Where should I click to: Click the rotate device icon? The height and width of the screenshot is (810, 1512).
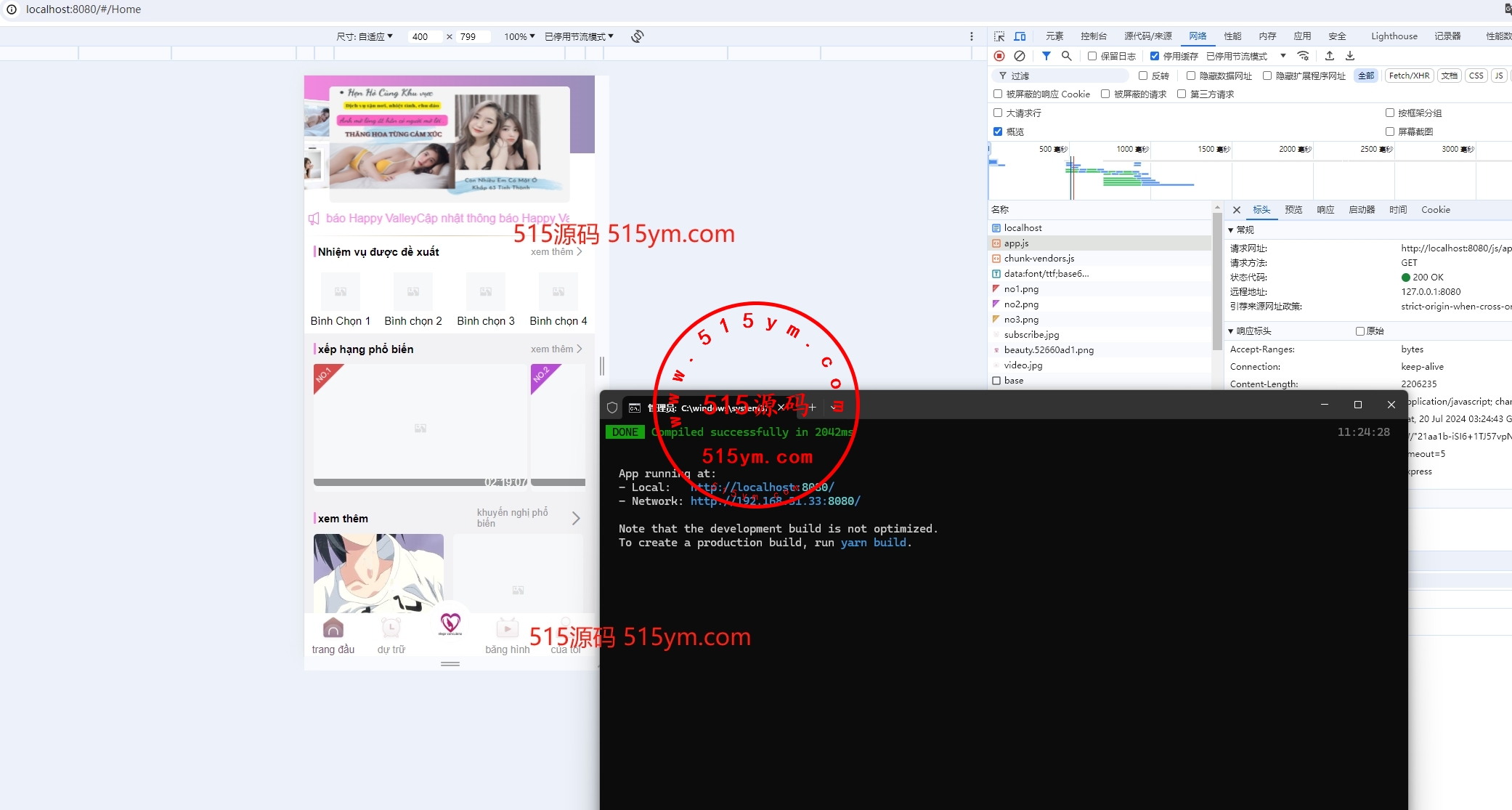coord(637,36)
